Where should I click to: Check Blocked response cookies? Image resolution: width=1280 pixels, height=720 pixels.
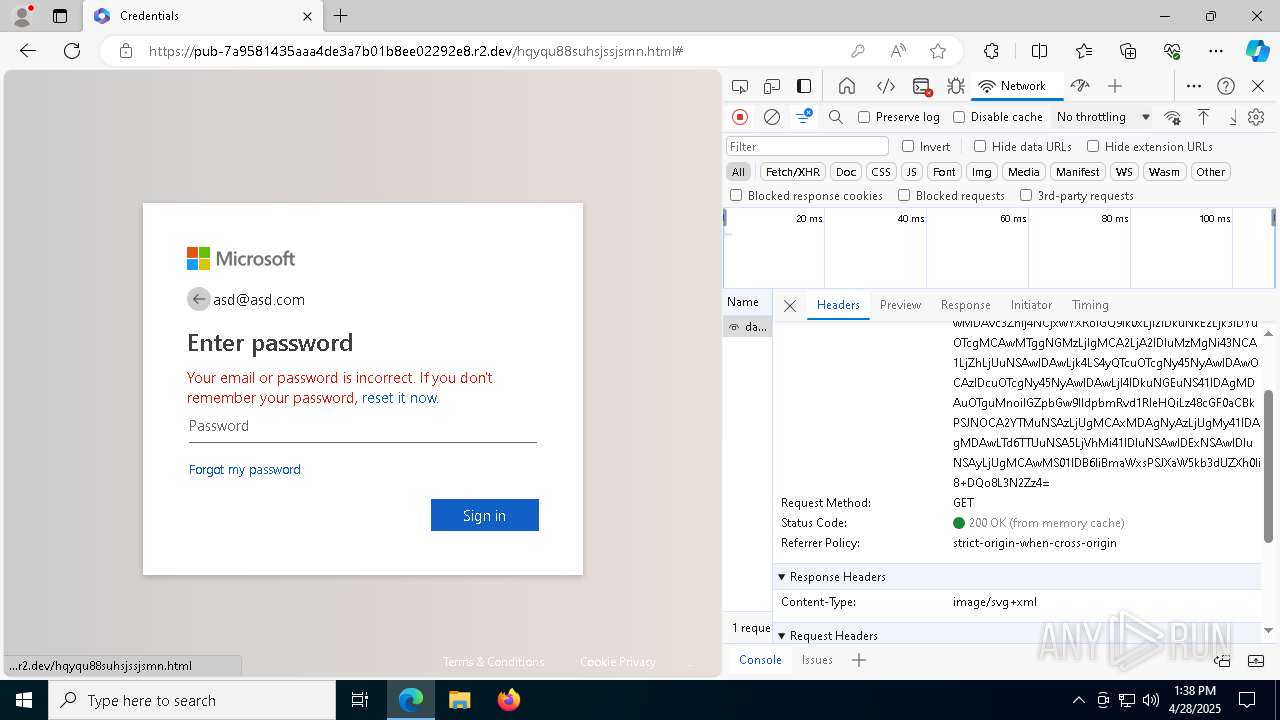pyautogui.click(x=736, y=196)
